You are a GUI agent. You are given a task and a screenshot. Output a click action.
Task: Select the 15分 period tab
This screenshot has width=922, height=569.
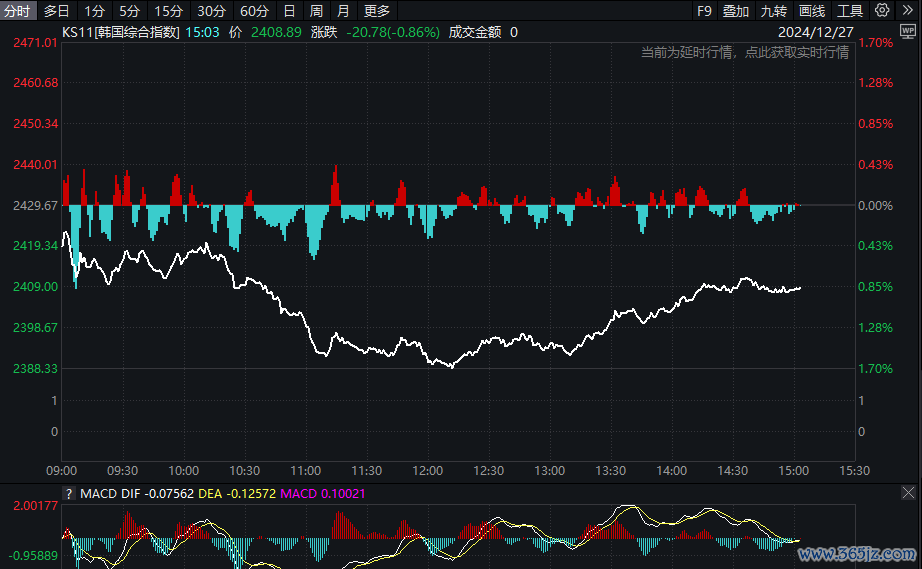tap(168, 11)
